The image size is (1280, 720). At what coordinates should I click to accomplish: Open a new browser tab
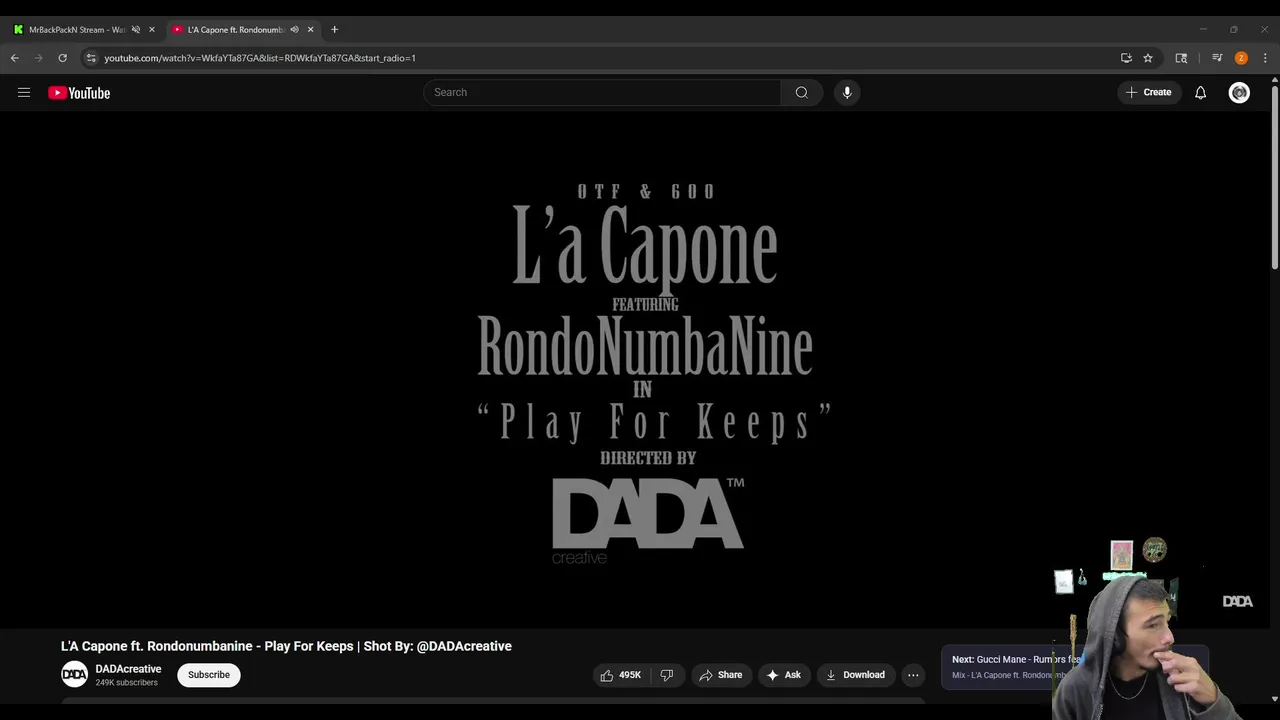[334, 30]
